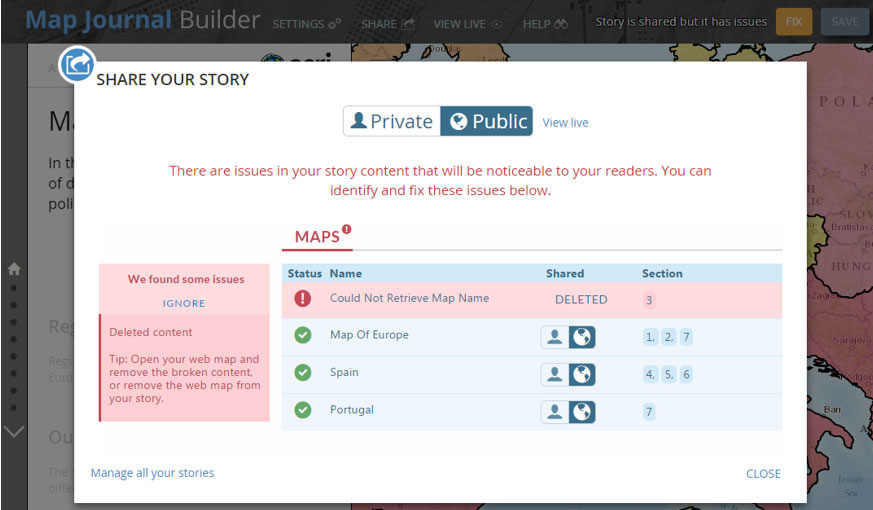Click green check icon for Map Of Europe
The width and height of the screenshot is (873, 510).
tap(303, 335)
